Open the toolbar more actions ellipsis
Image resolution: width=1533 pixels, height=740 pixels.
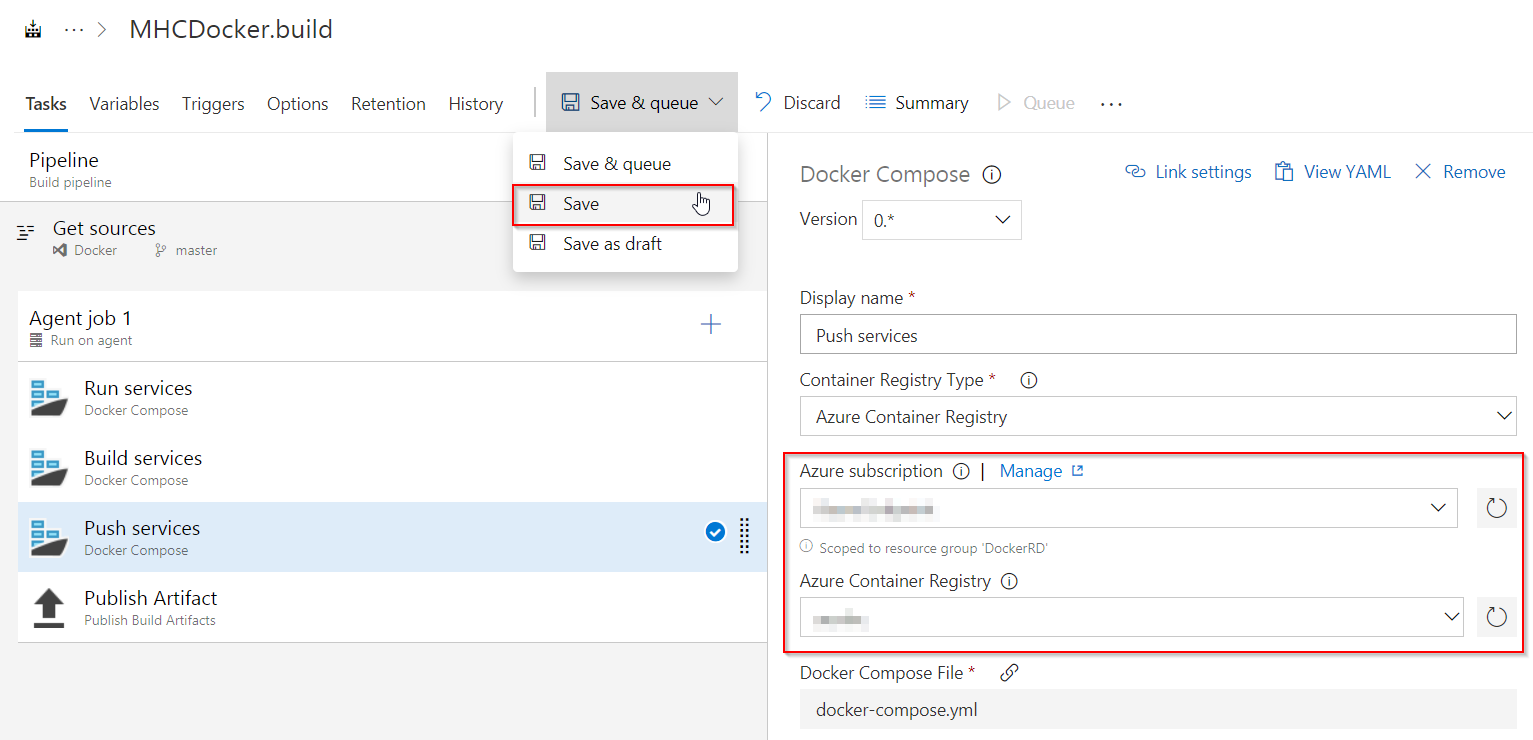[x=1111, y=103]
